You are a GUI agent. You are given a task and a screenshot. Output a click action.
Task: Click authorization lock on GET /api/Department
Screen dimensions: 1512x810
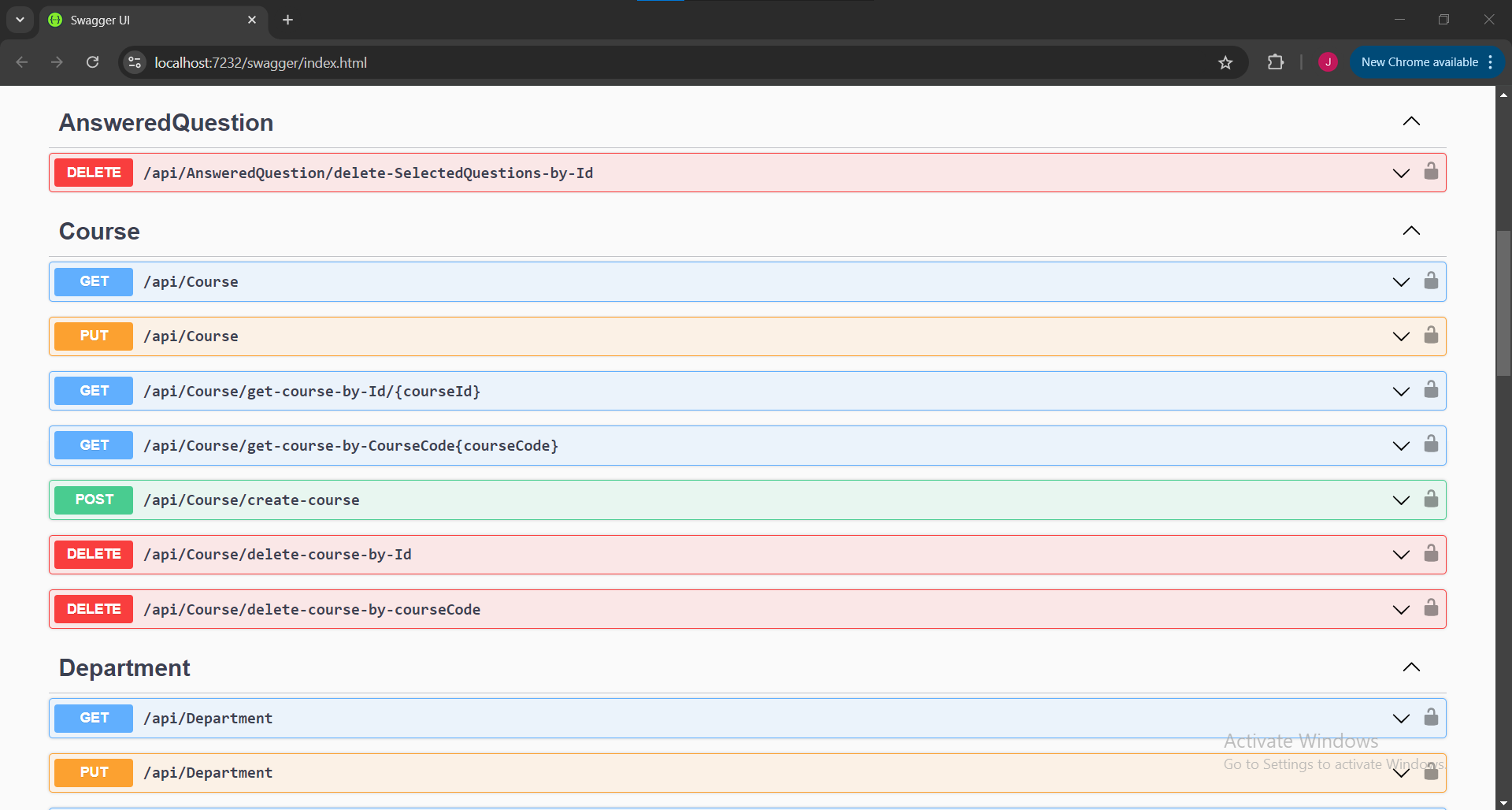1430,718
